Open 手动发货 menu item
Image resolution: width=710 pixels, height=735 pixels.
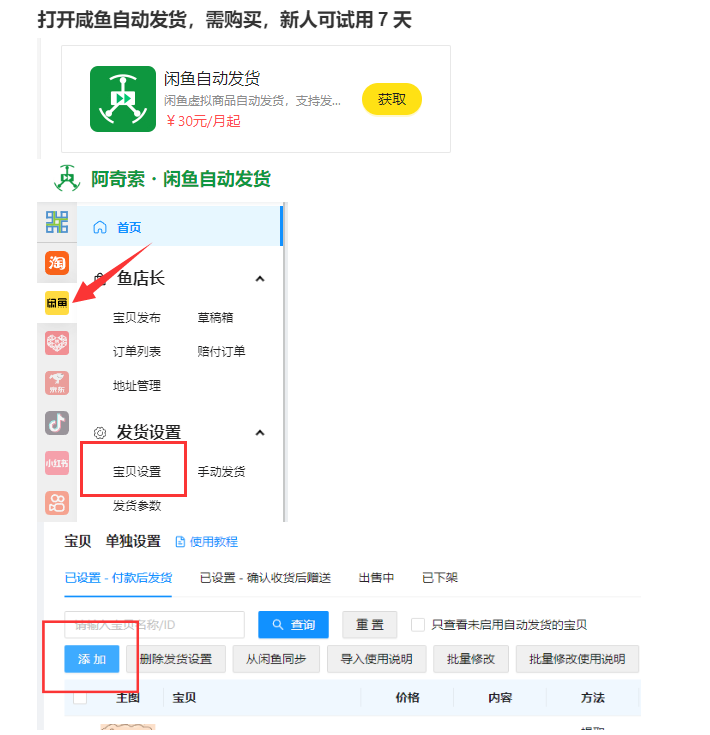coord(221,472)
